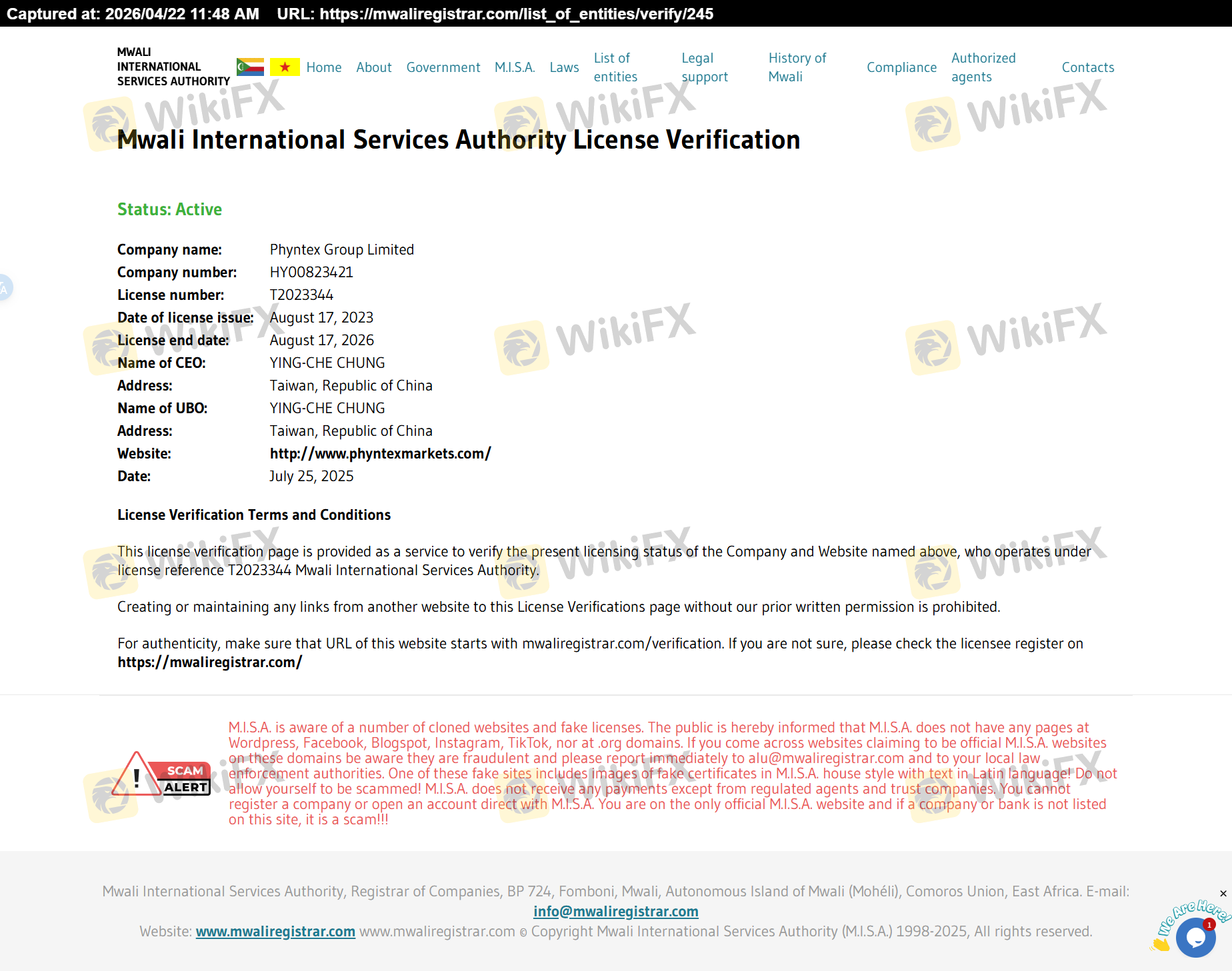Click the page title License Verification heading
Viewport: 1232px width, 971px height.
click(459, 140)
